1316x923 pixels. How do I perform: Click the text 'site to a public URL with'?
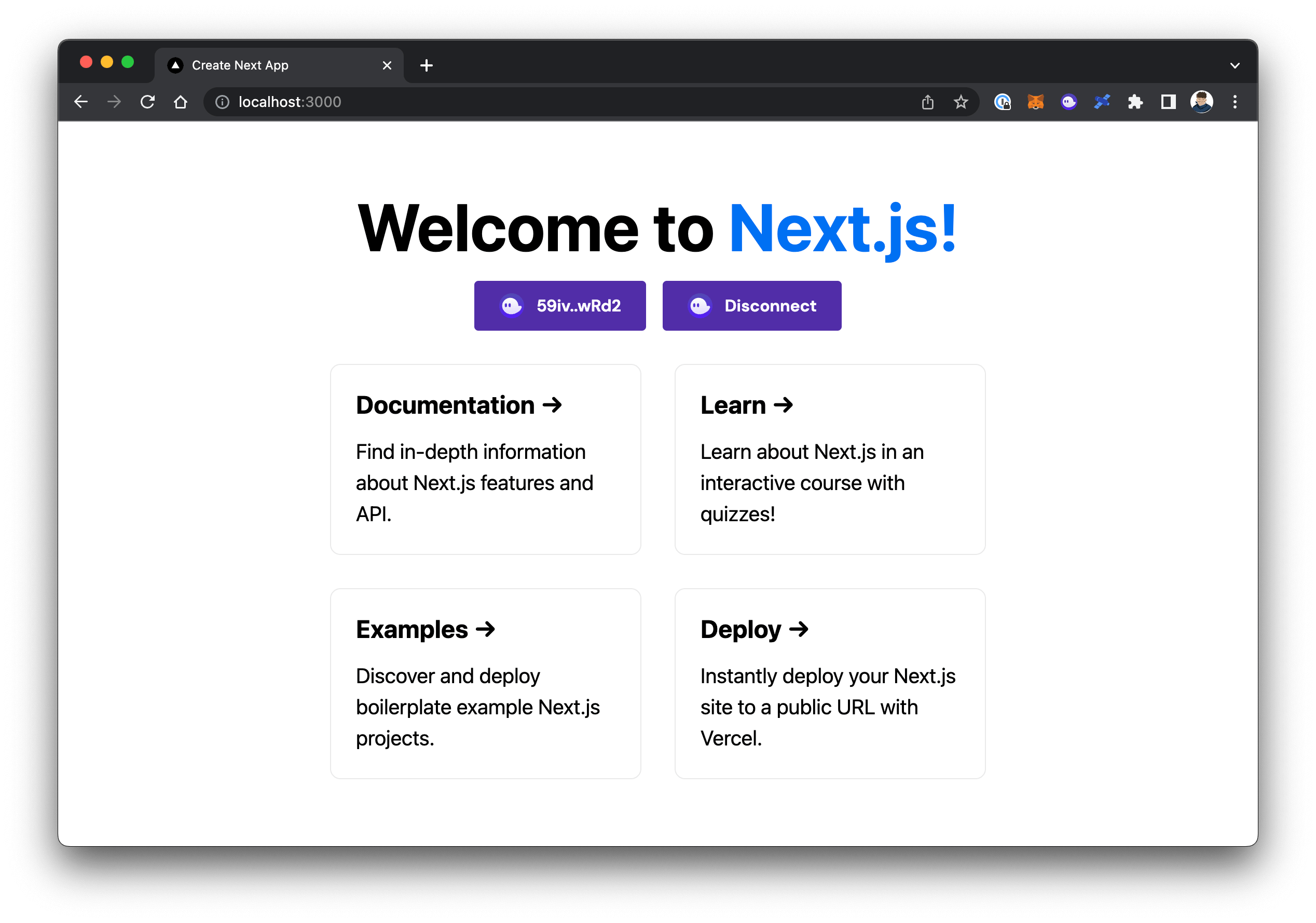pos(810,707)
